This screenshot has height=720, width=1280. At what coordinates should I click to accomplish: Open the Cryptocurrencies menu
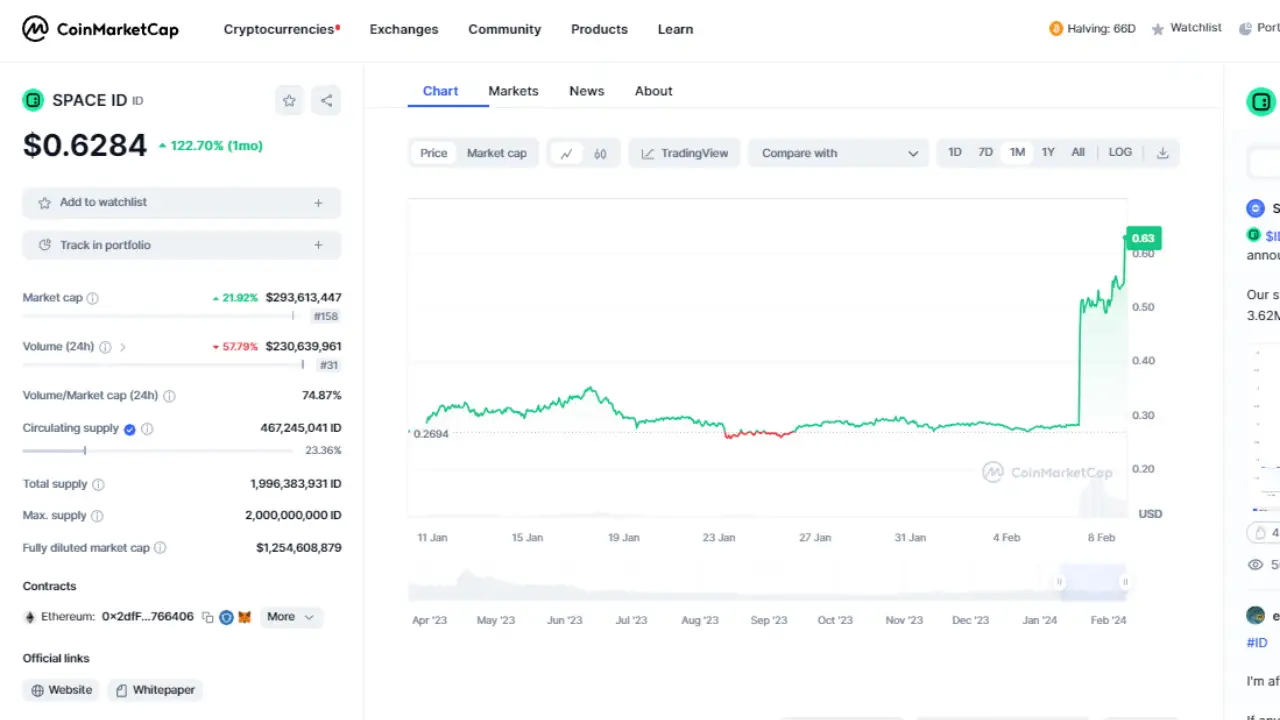click(281, 29)
